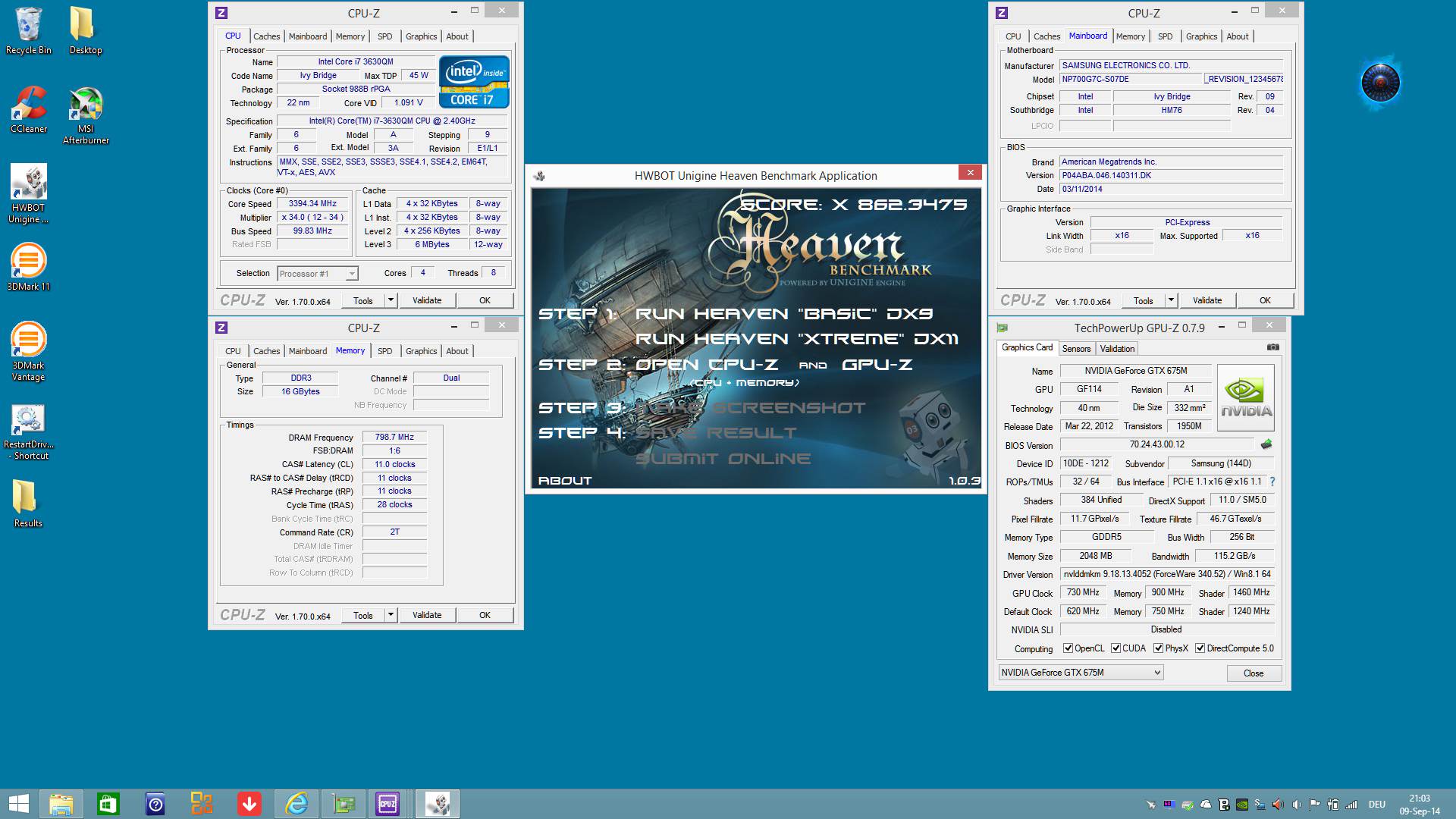Viewport: 1456px width, 819px height.
Task: Open the Results folder on desktop
Action: [28, 504]
